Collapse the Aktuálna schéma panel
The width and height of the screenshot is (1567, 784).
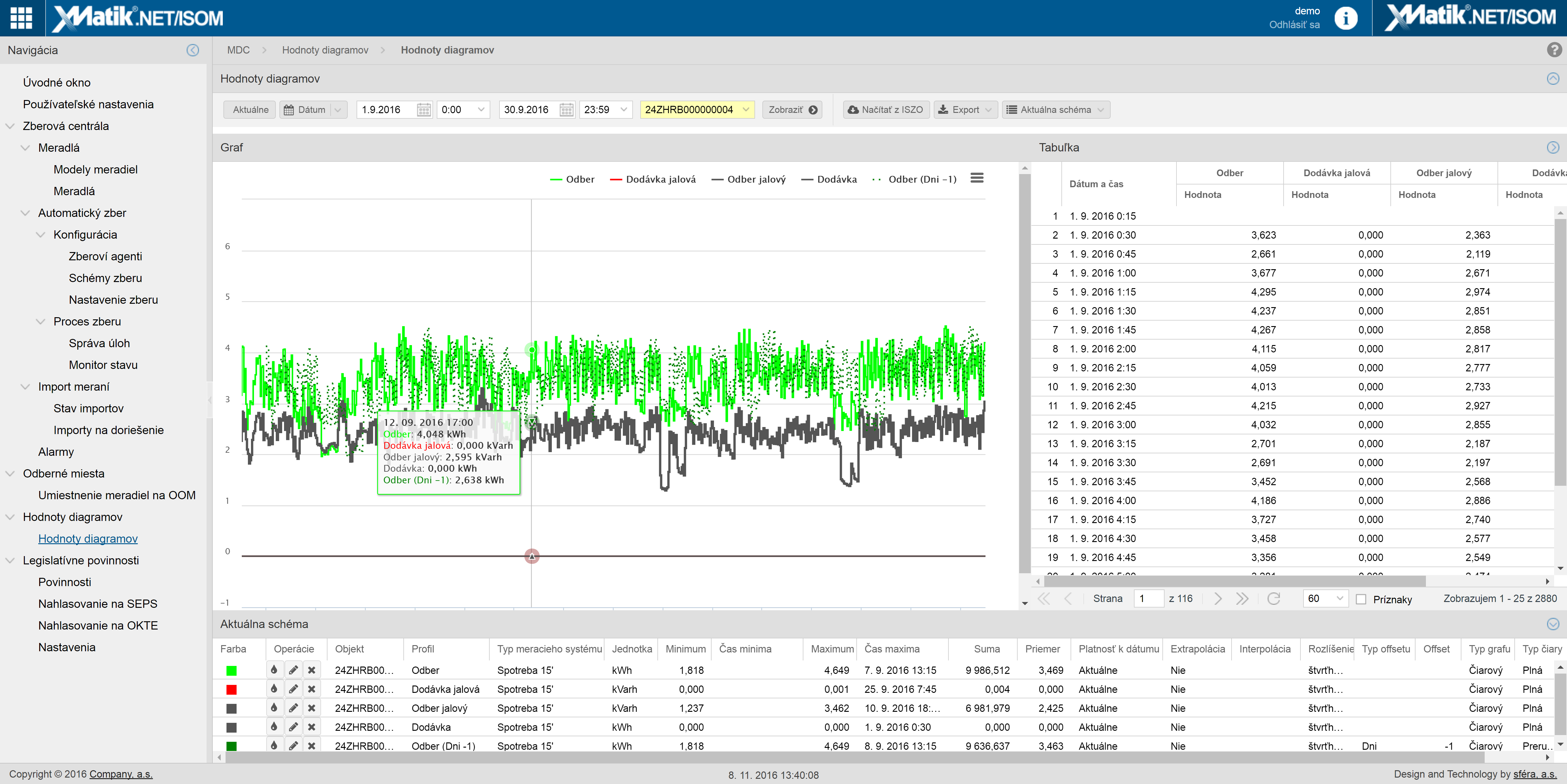pyautogui.click(x=1553, y=624)
